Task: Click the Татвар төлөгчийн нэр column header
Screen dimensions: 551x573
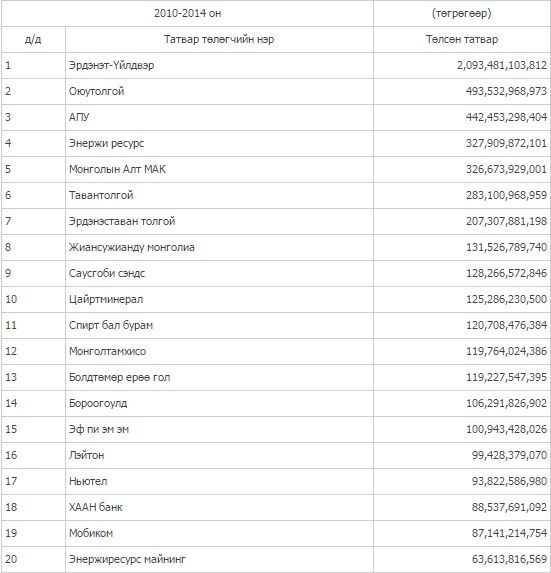Action: coord(219,39)
